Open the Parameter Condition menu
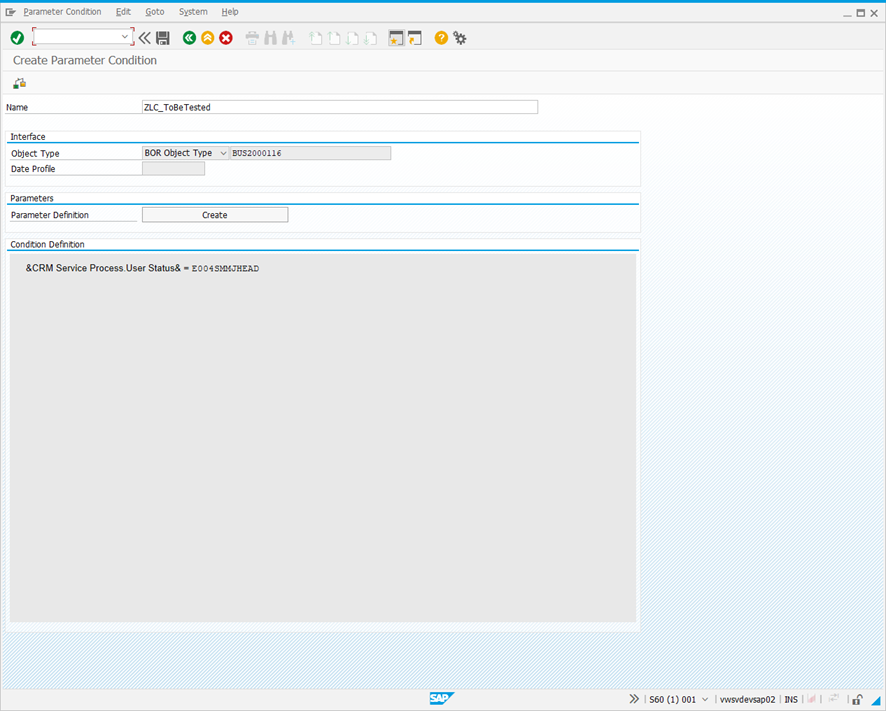The width and height of the screenshot is (886, 711). 62,11
